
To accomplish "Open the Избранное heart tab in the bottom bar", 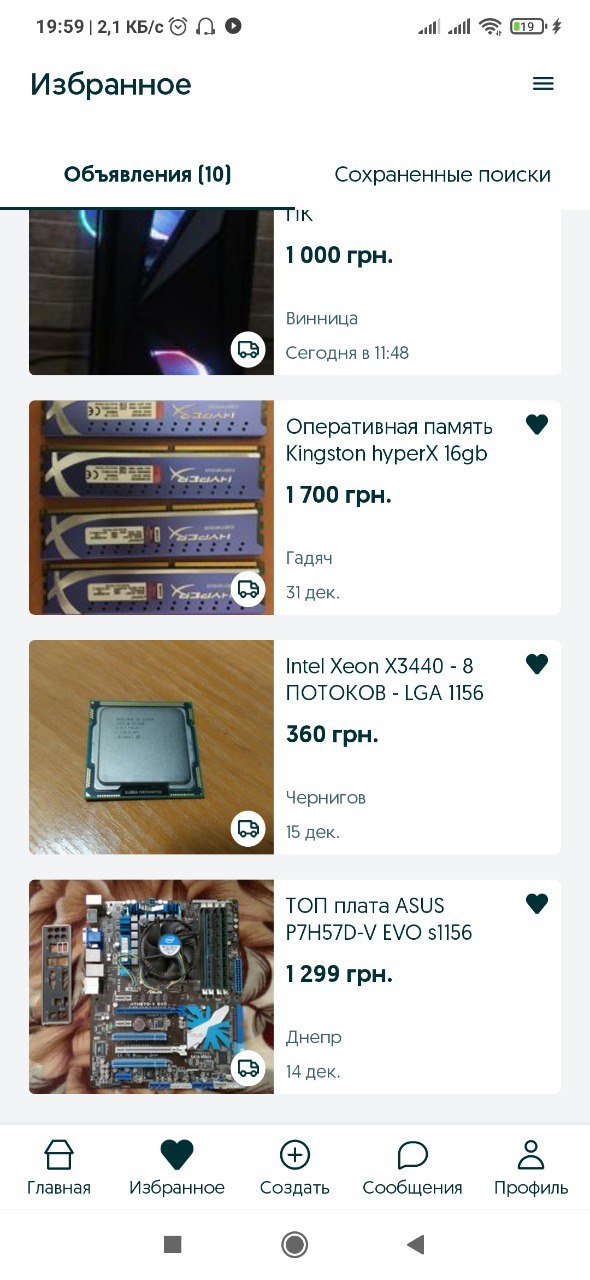I will pyautogui.click(x=177, y=1168).
